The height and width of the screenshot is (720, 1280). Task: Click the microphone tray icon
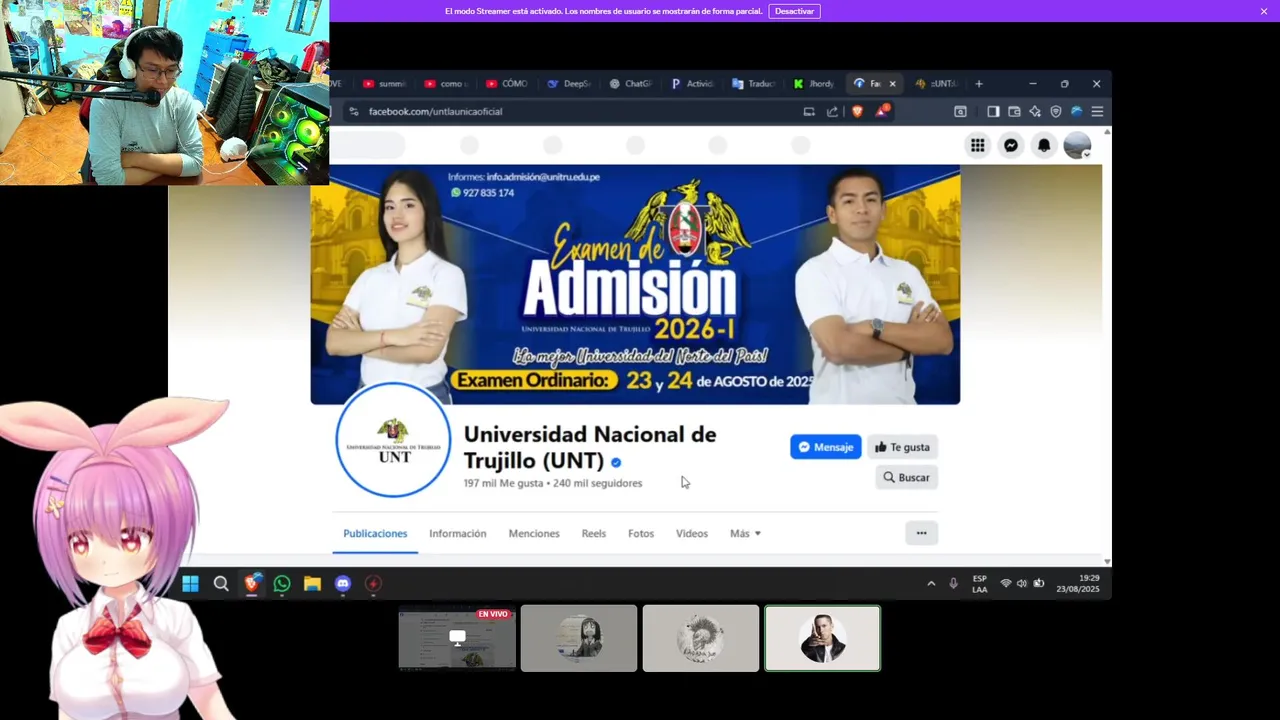pyautogui.click(x=953, y=584)
